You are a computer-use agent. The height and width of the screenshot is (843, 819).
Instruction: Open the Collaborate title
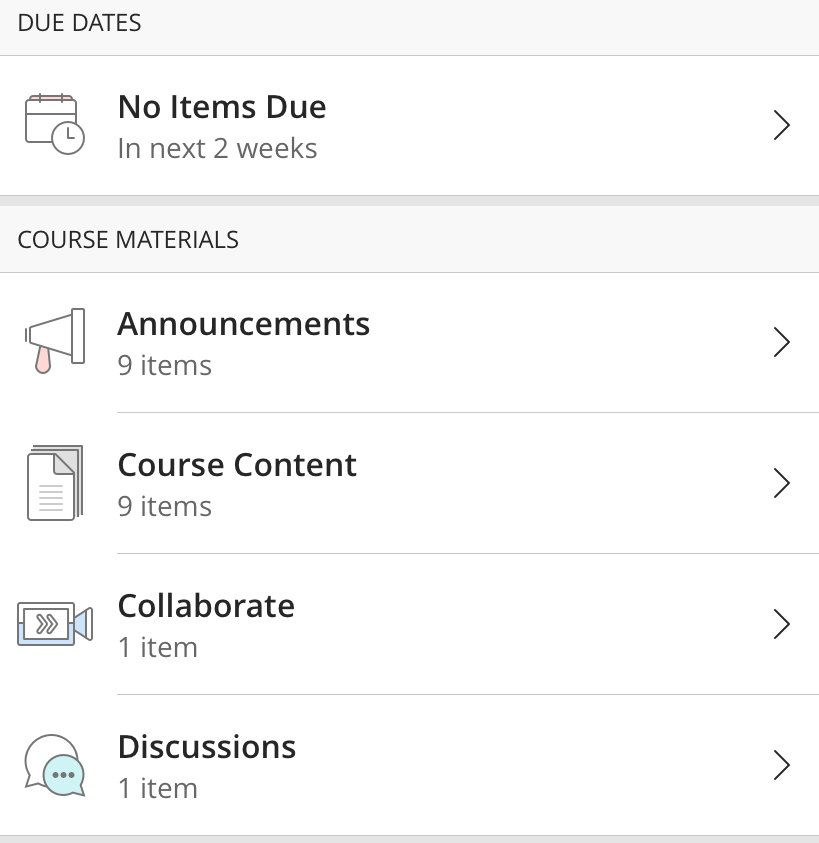[x=206, y=606]
